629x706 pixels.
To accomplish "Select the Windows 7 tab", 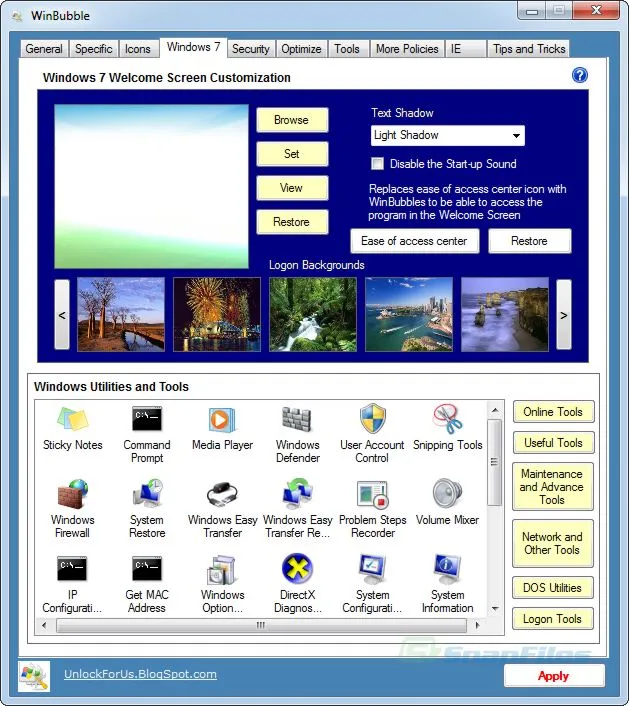I will tap(194, 47).
